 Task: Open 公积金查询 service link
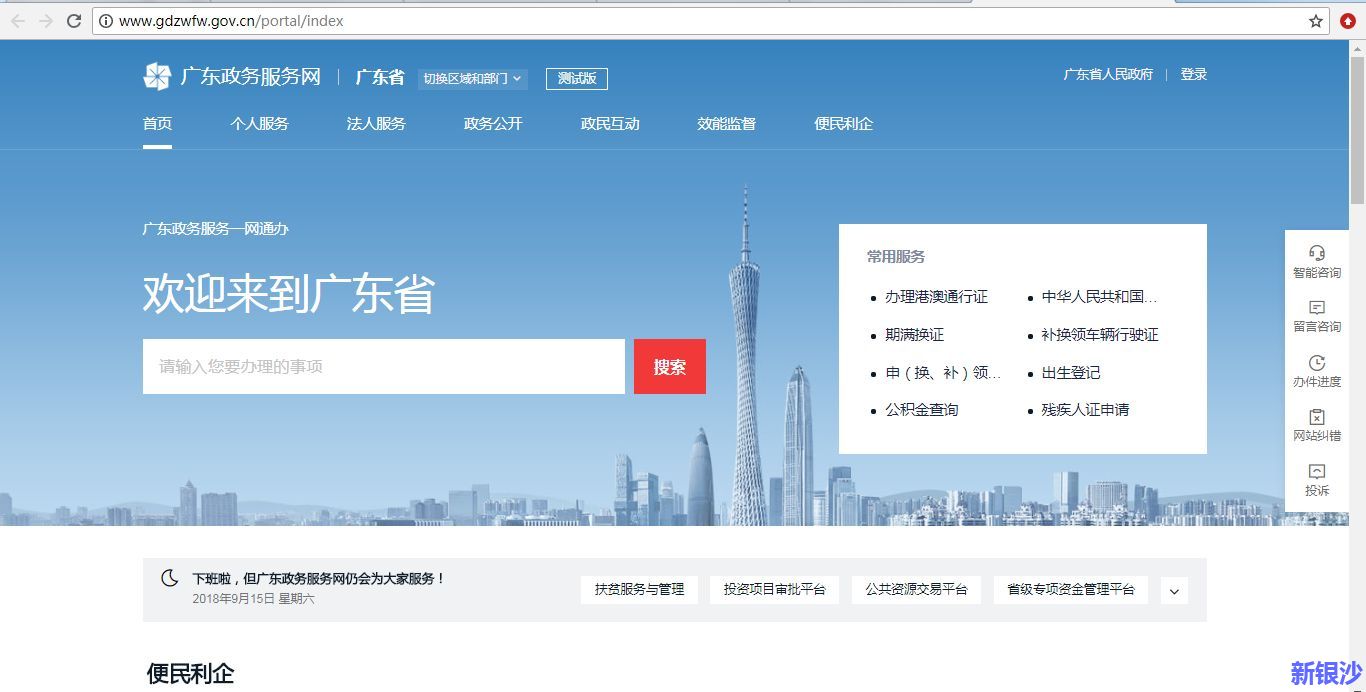(921, 410)
